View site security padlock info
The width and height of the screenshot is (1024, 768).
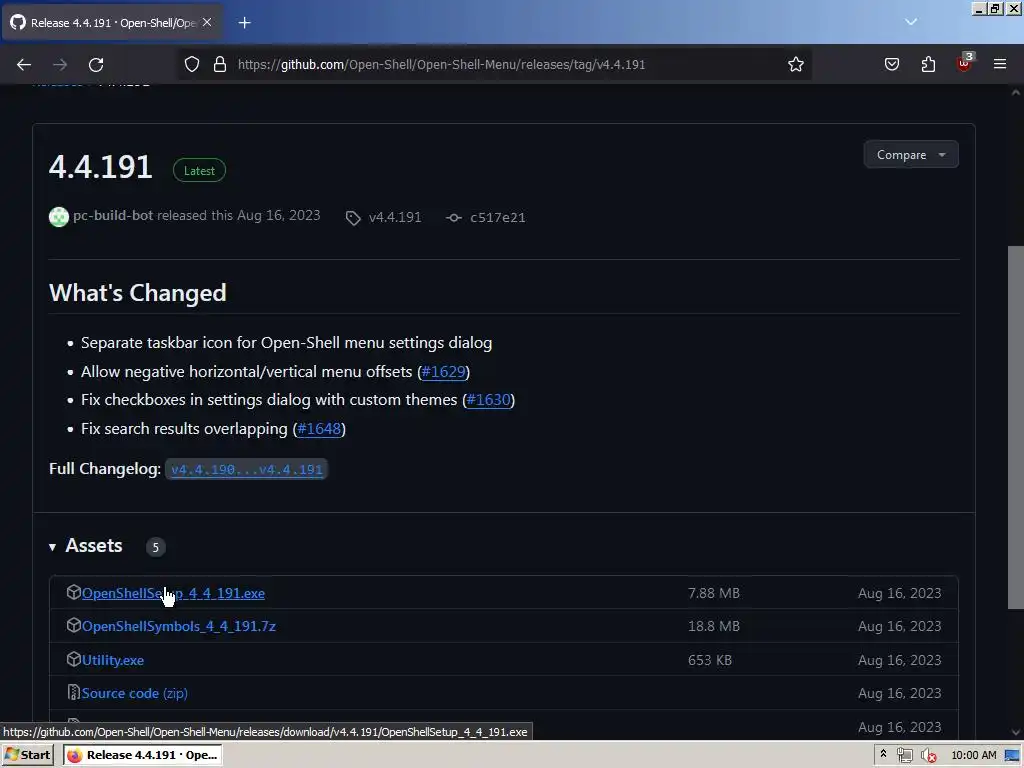coord(220,64)
